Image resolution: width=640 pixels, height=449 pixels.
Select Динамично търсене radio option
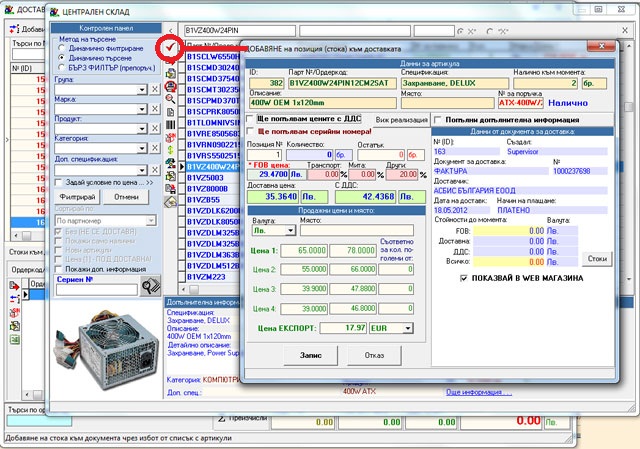[x=62, y=58]
